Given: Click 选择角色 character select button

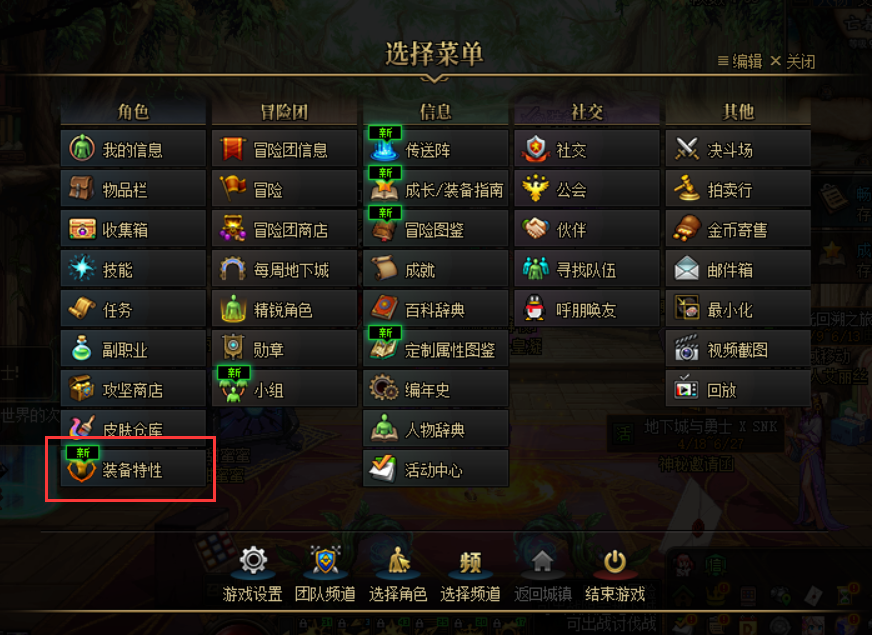Looking at the screenshot, I should [398, 574].
